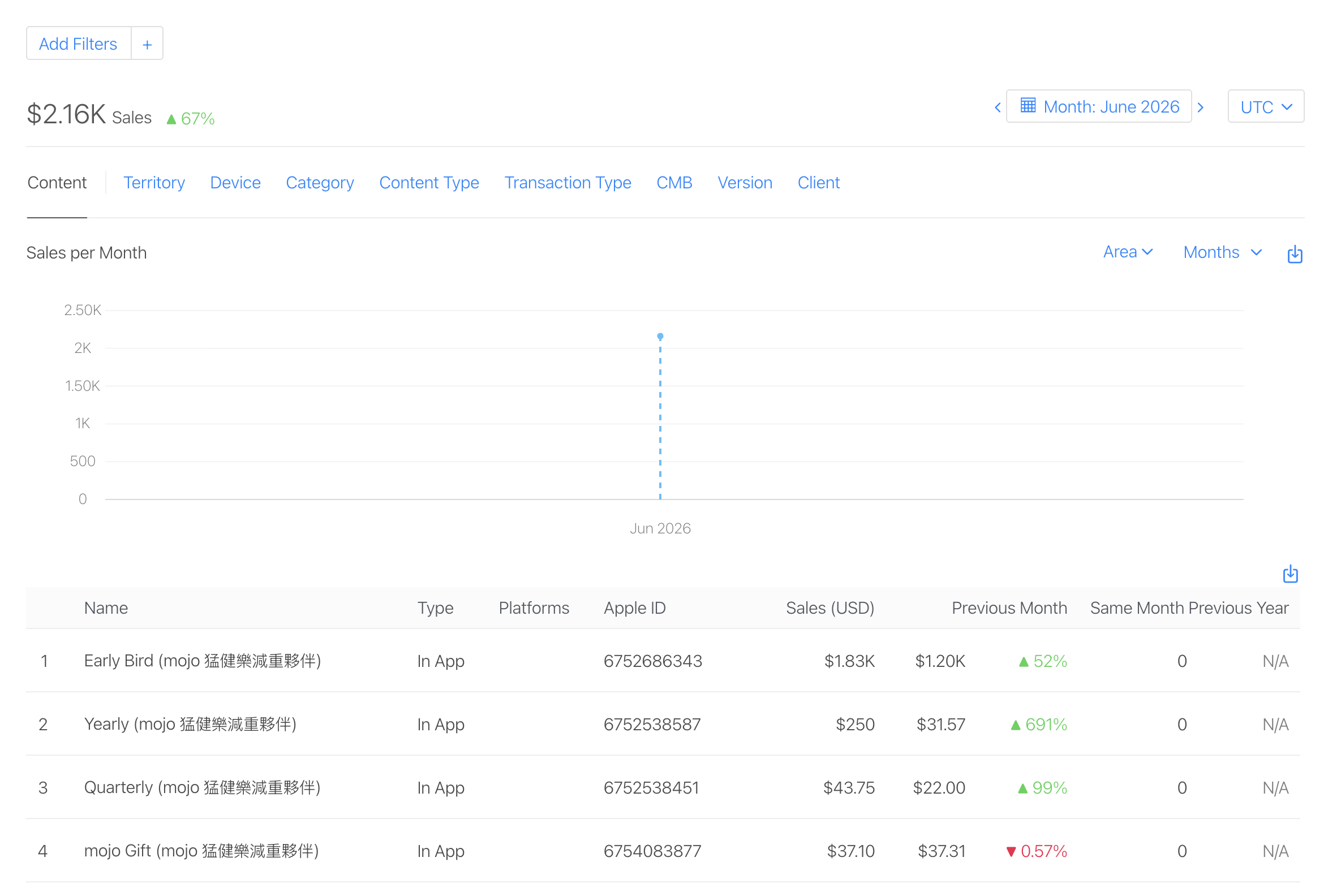Download the table data via export icon
The height and width of the screenshot is (896, 1341).
pyautogui.click(x=1290, y=574)
